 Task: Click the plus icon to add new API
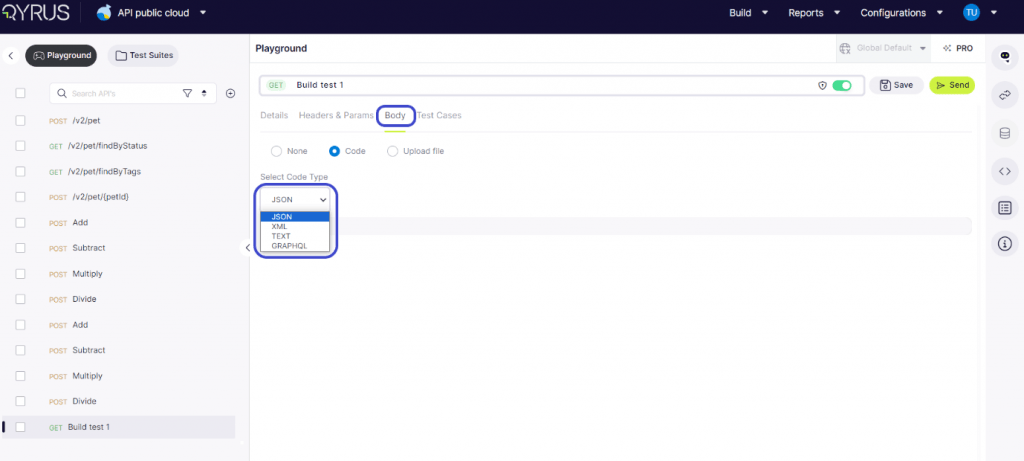(x=230, y=93)
